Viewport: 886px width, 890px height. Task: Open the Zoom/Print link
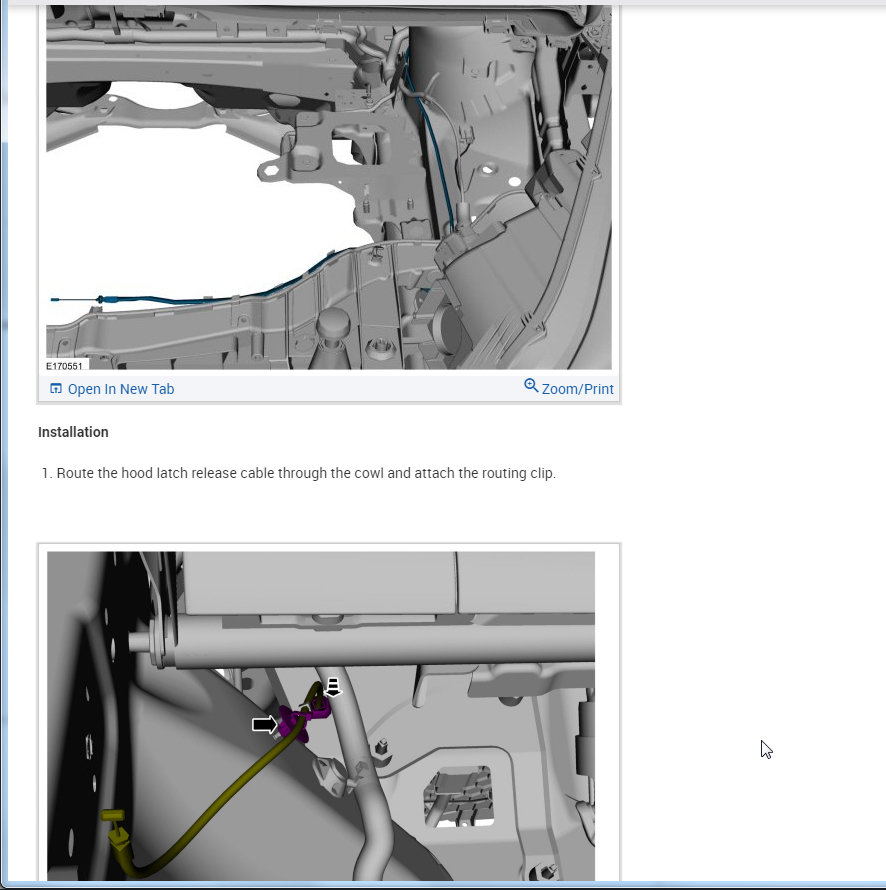click(577, 389)
